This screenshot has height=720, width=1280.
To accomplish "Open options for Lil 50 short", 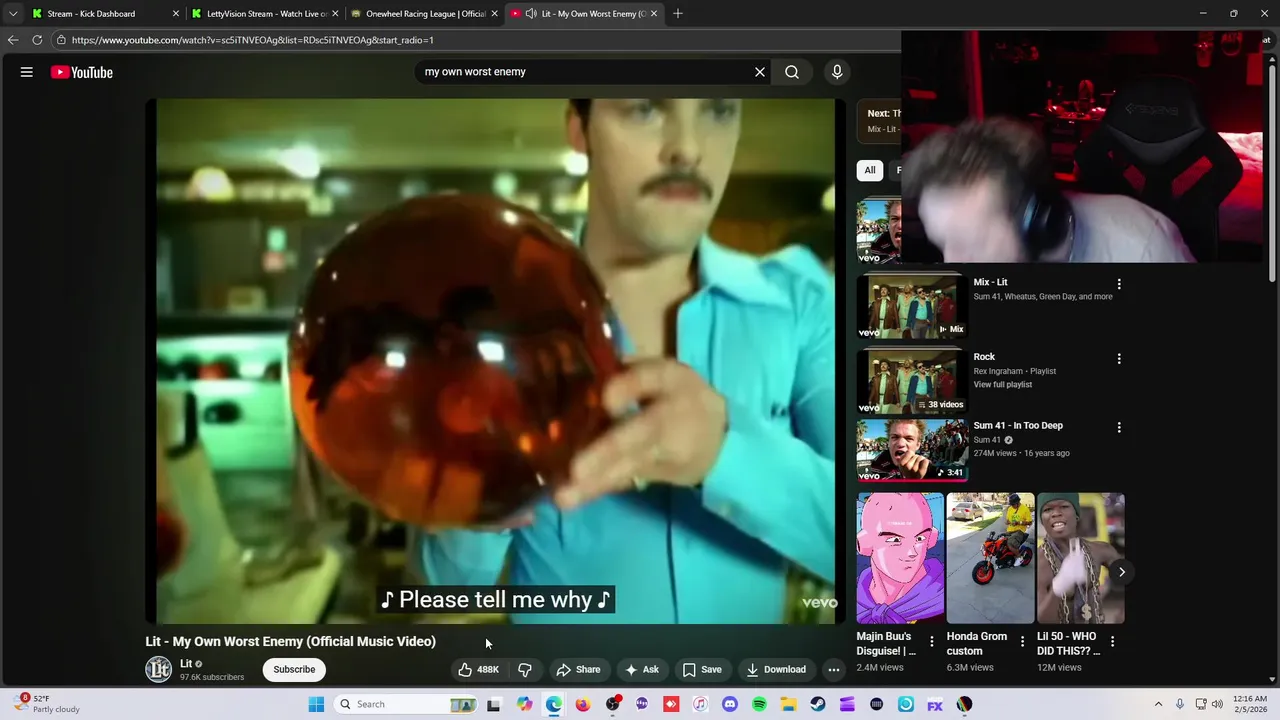I will (1112, 642).
